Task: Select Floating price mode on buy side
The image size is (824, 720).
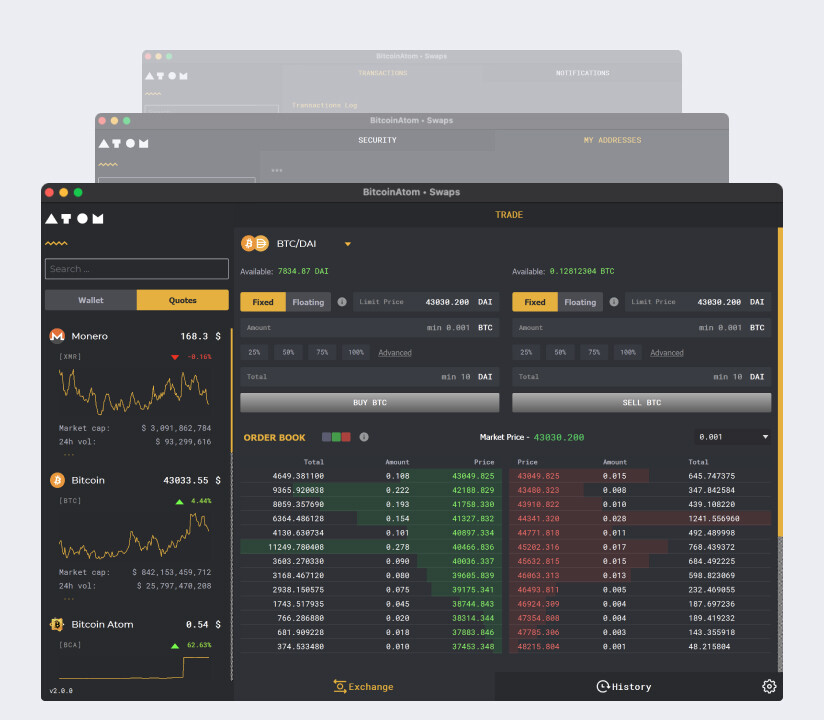Action: (x=308, y=302)
